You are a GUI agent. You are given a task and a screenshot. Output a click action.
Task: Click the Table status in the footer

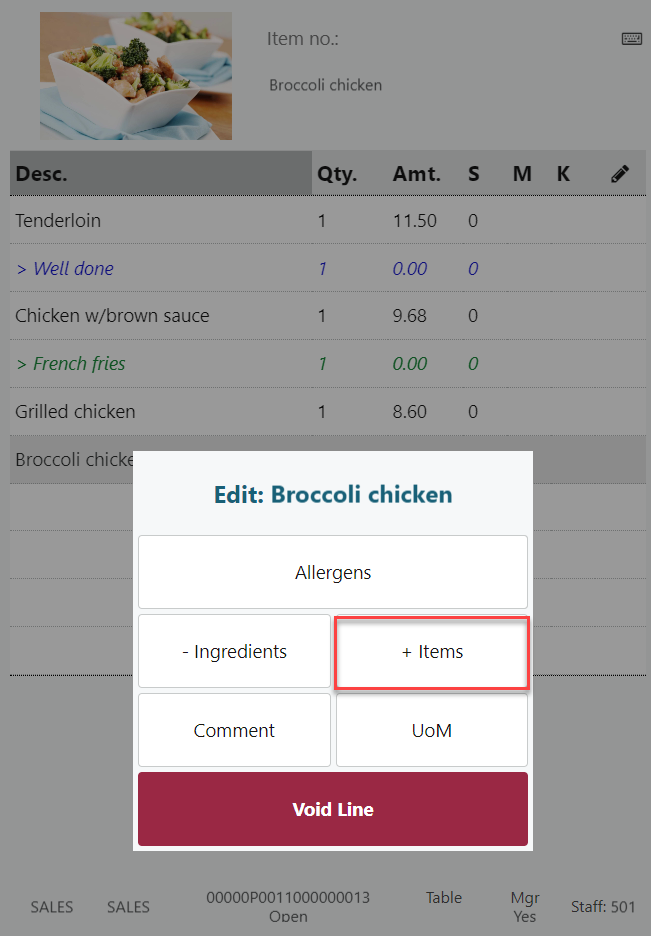pyautogui.click(x=444, y=898)
